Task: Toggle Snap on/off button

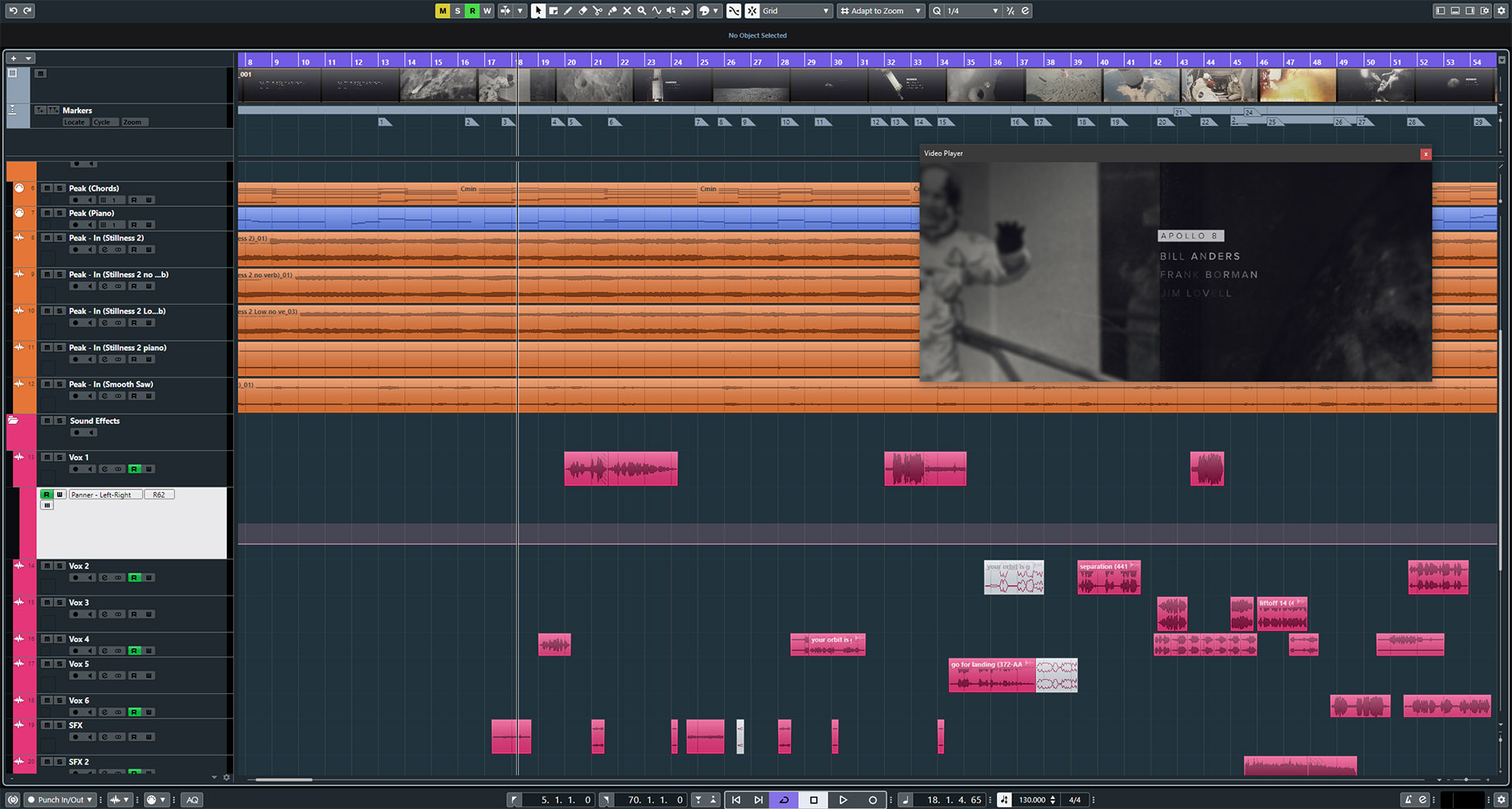Action: [x=752, y=11]
